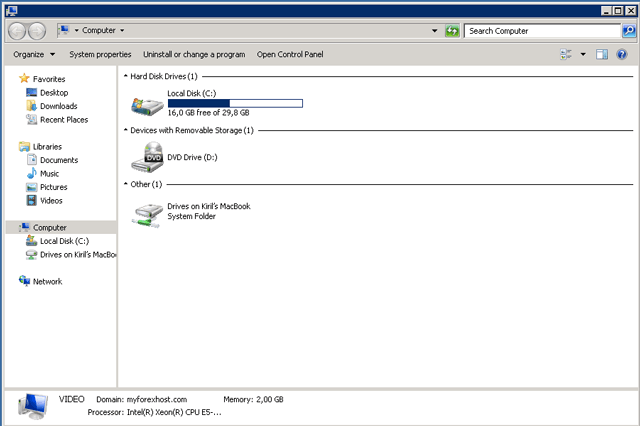This screenshot has height=426, width=640.
Task: Maximize the Computer window
Action: (x=618, y=11)
